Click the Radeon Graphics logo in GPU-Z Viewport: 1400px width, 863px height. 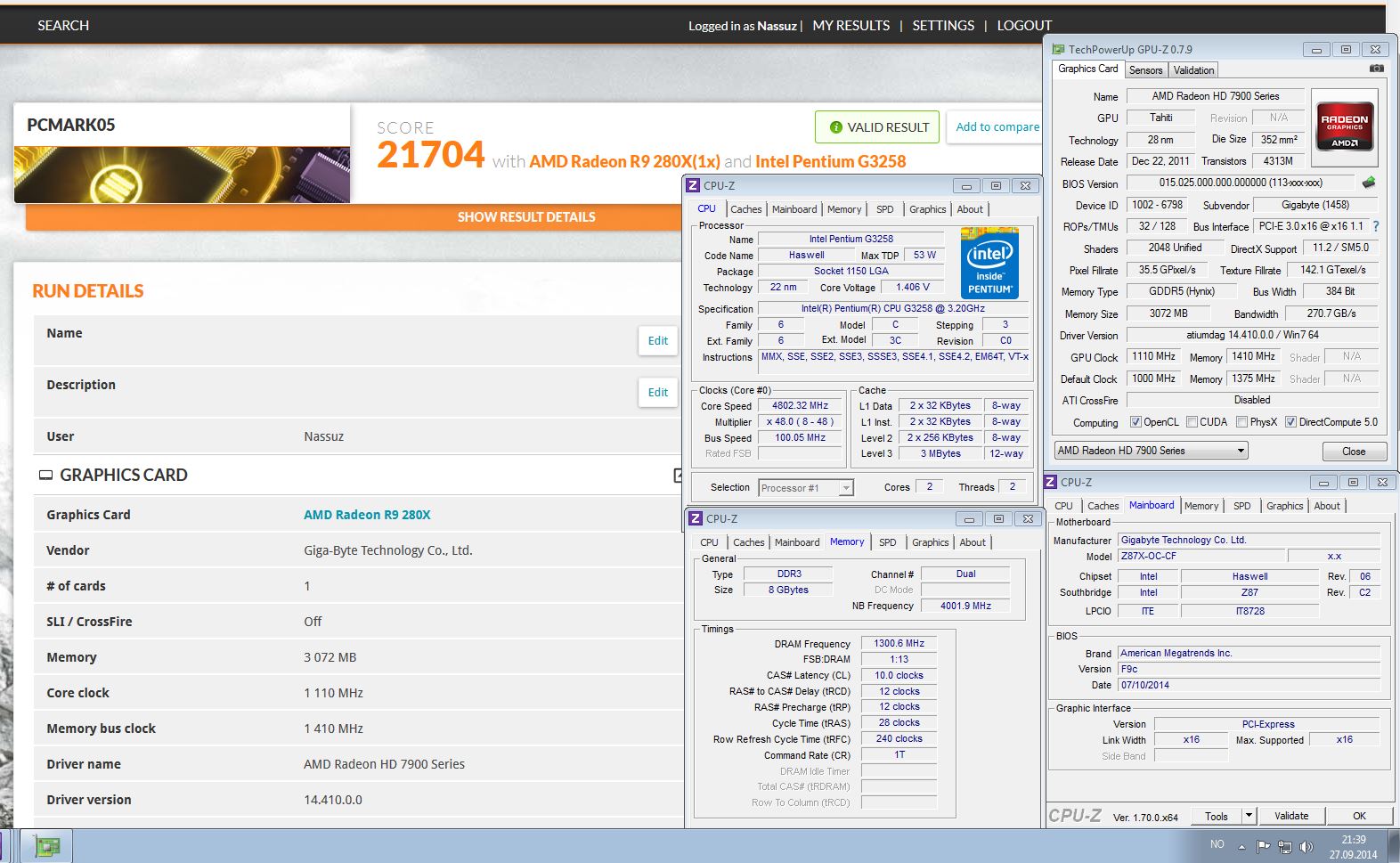[x=1344, y=128]
